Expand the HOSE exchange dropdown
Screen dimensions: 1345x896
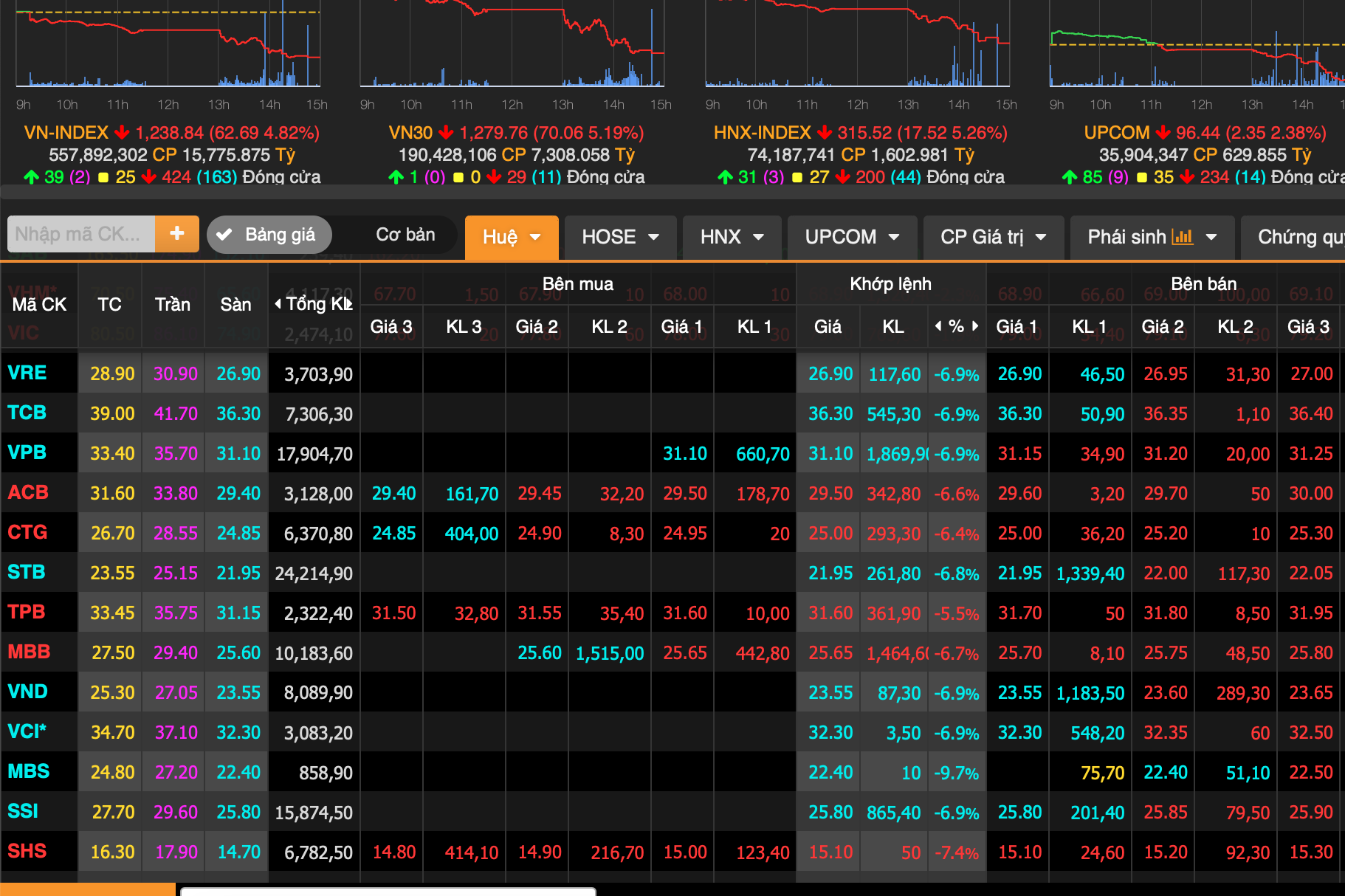coord(620,237)
